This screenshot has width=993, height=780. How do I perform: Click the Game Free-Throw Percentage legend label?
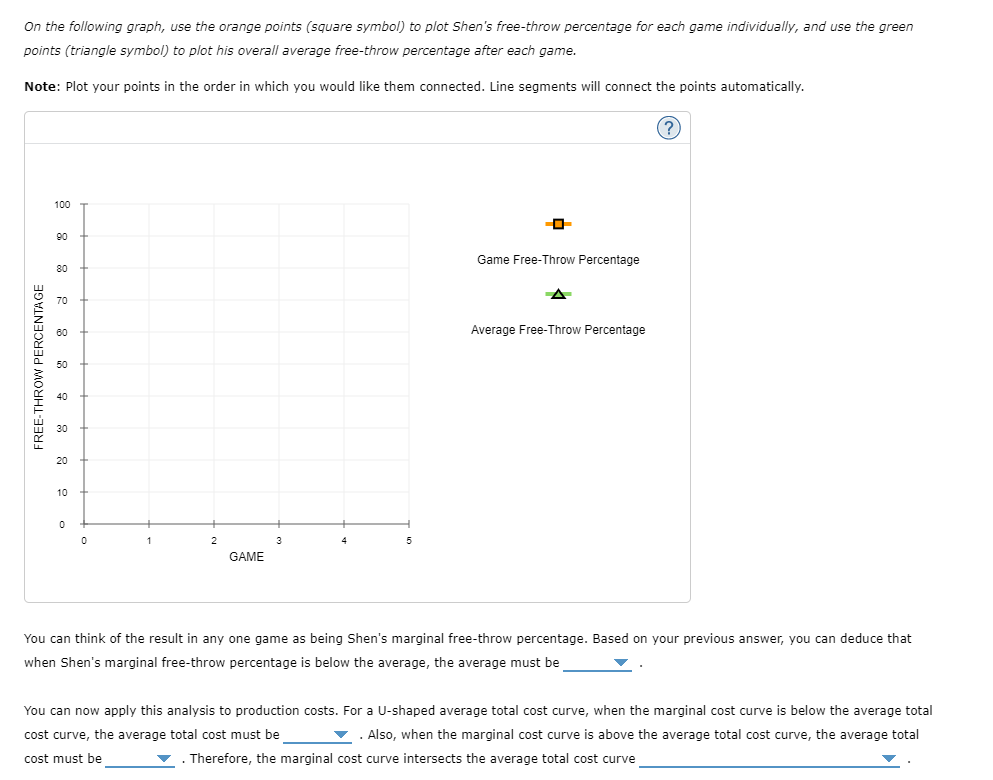point(557,259)
